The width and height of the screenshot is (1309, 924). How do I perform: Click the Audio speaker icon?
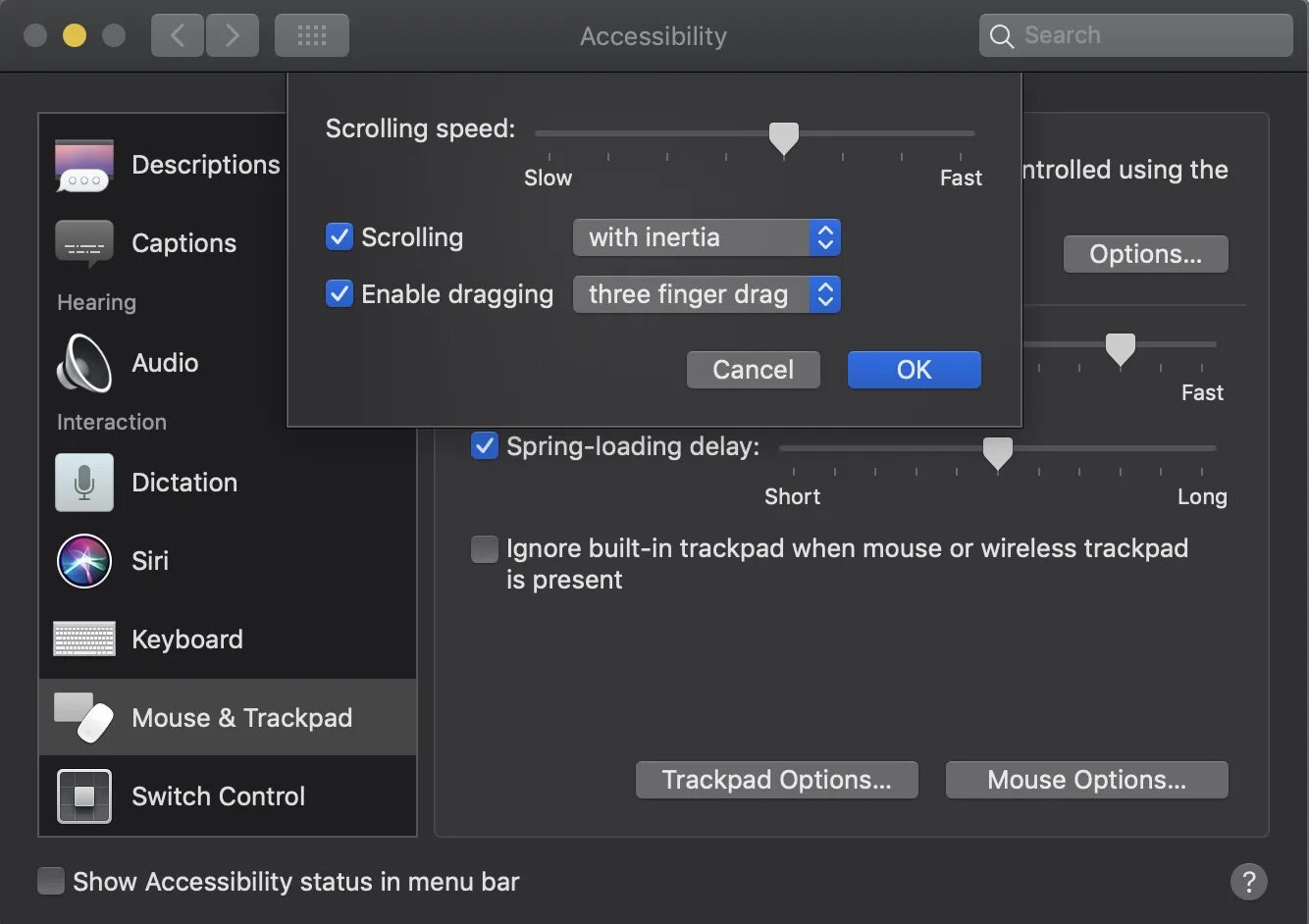coord(84,363)
